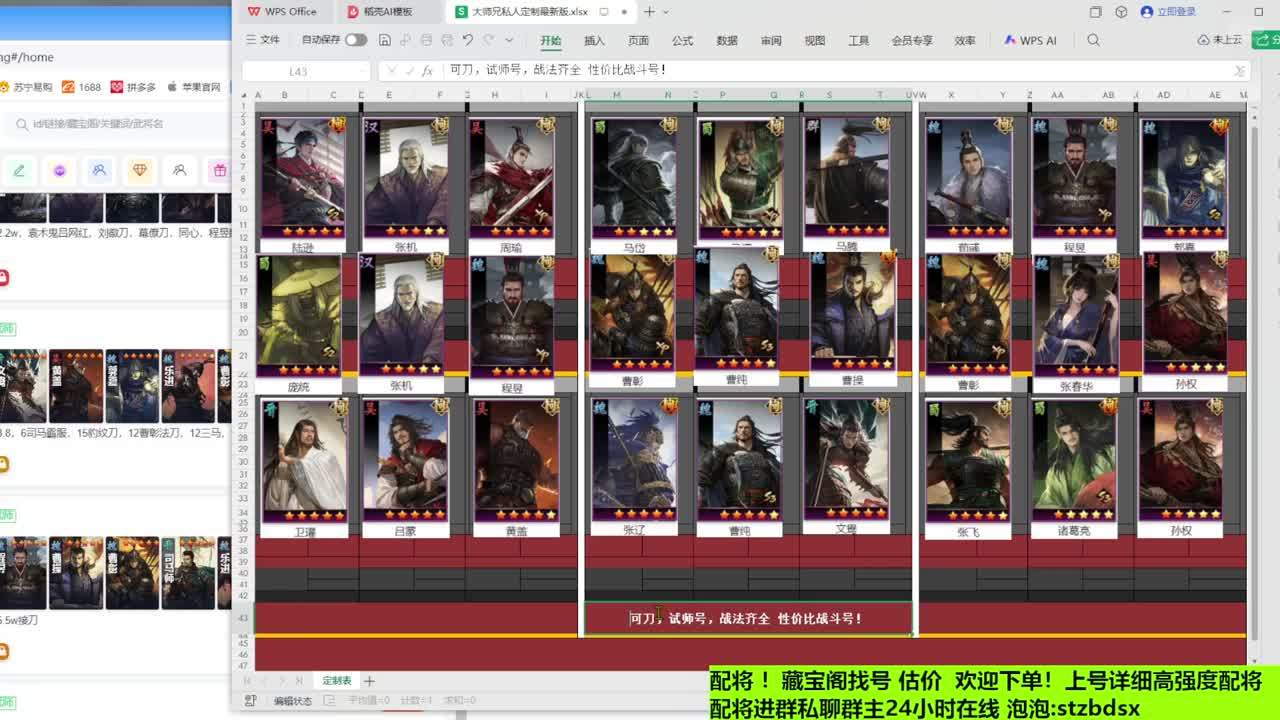
Task: Open the 页面 ribbon tab
Action: [x=638, y=41]
